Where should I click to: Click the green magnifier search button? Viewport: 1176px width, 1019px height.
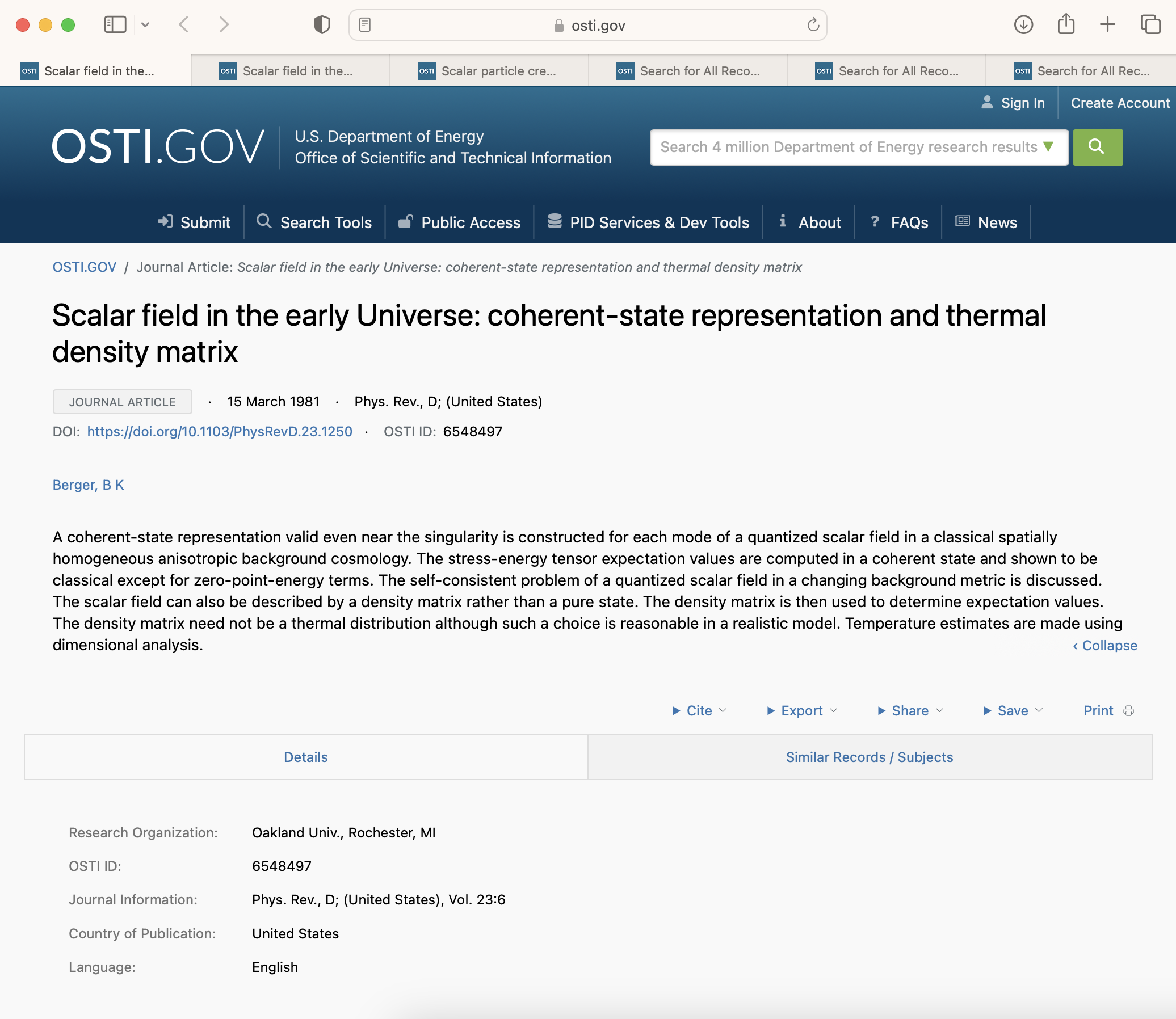pyautogui.click(x=1098, y=148)
